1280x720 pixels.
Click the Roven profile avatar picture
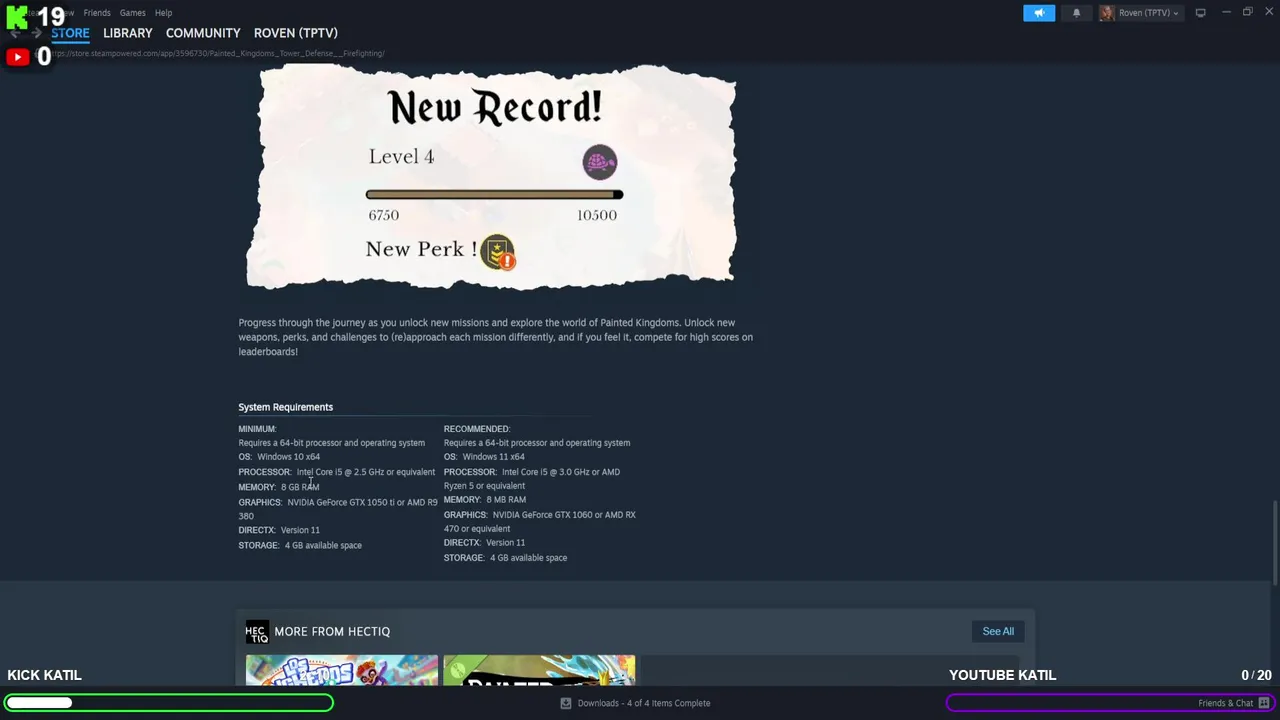click(x=1107, y=13)
